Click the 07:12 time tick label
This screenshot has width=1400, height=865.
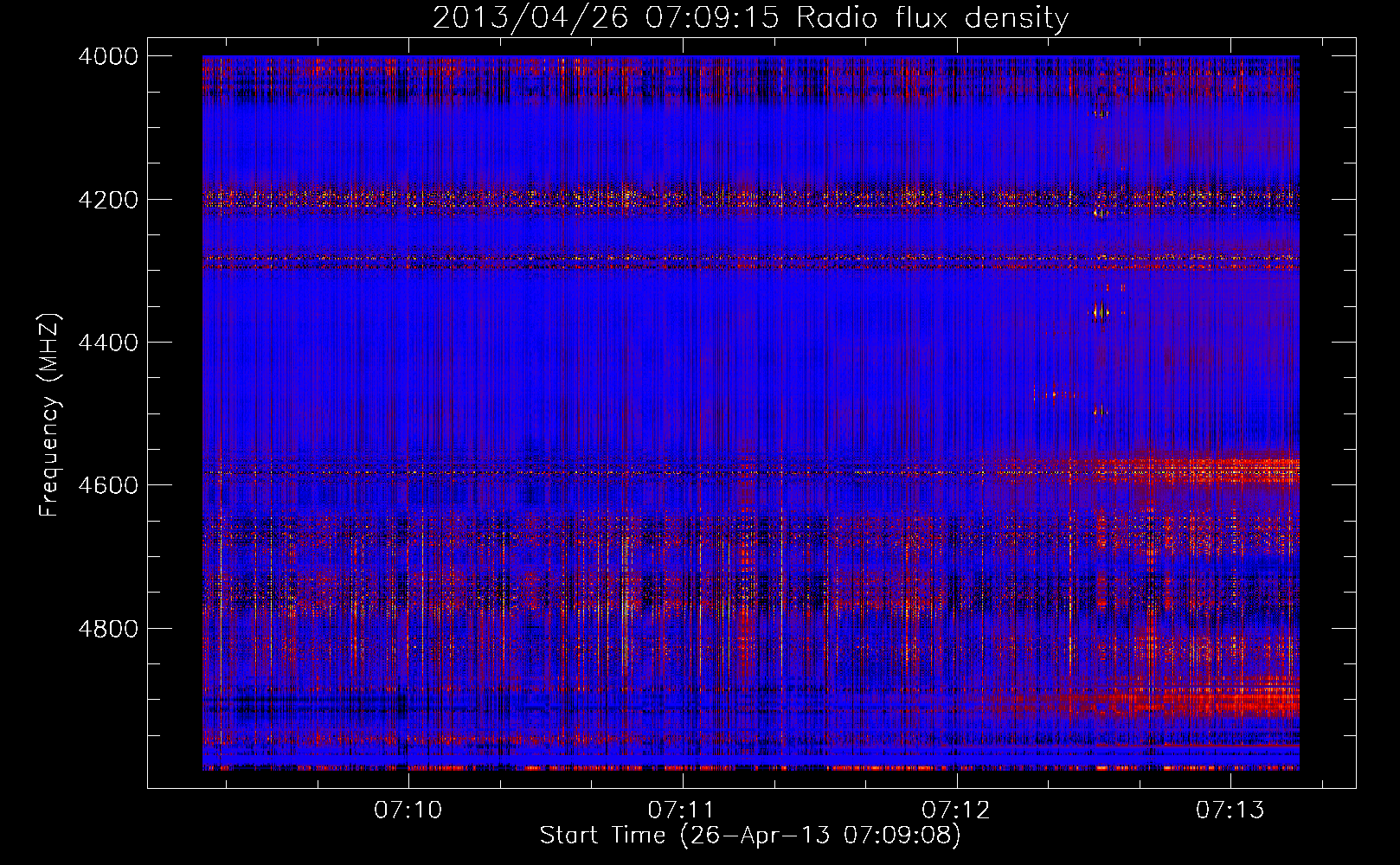pyautogui.click(x=956, y=810)
